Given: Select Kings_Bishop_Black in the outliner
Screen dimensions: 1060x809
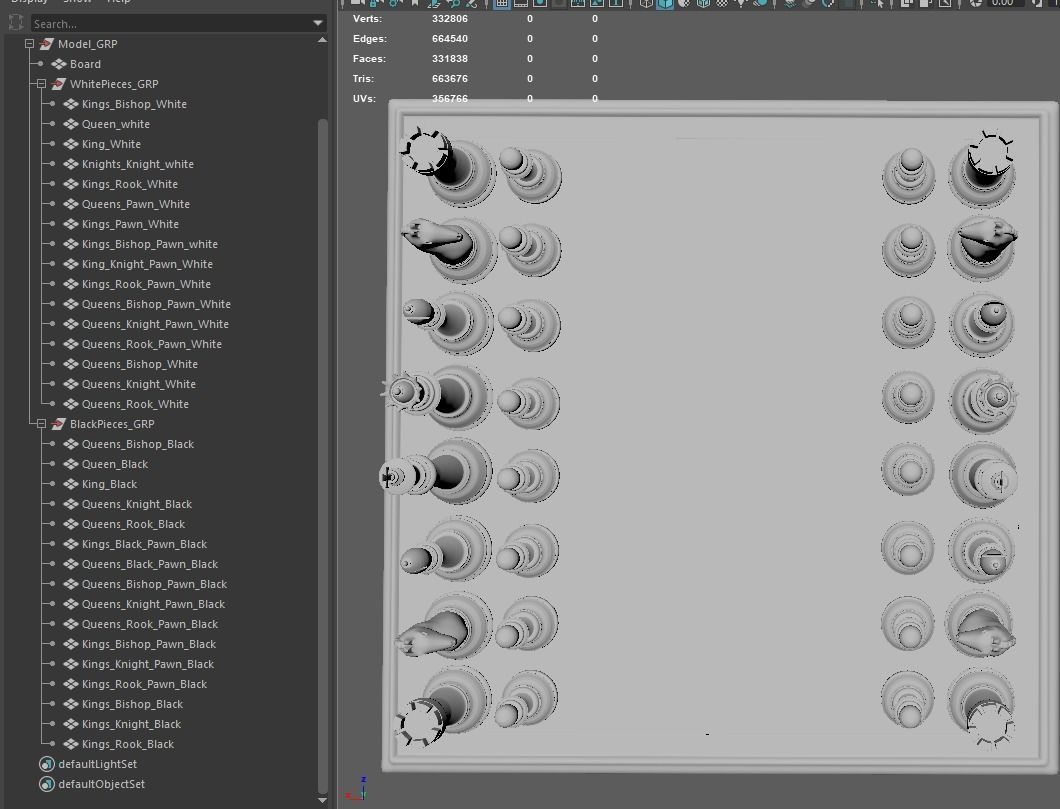Looking at the screenshot, I should point(132,704).
